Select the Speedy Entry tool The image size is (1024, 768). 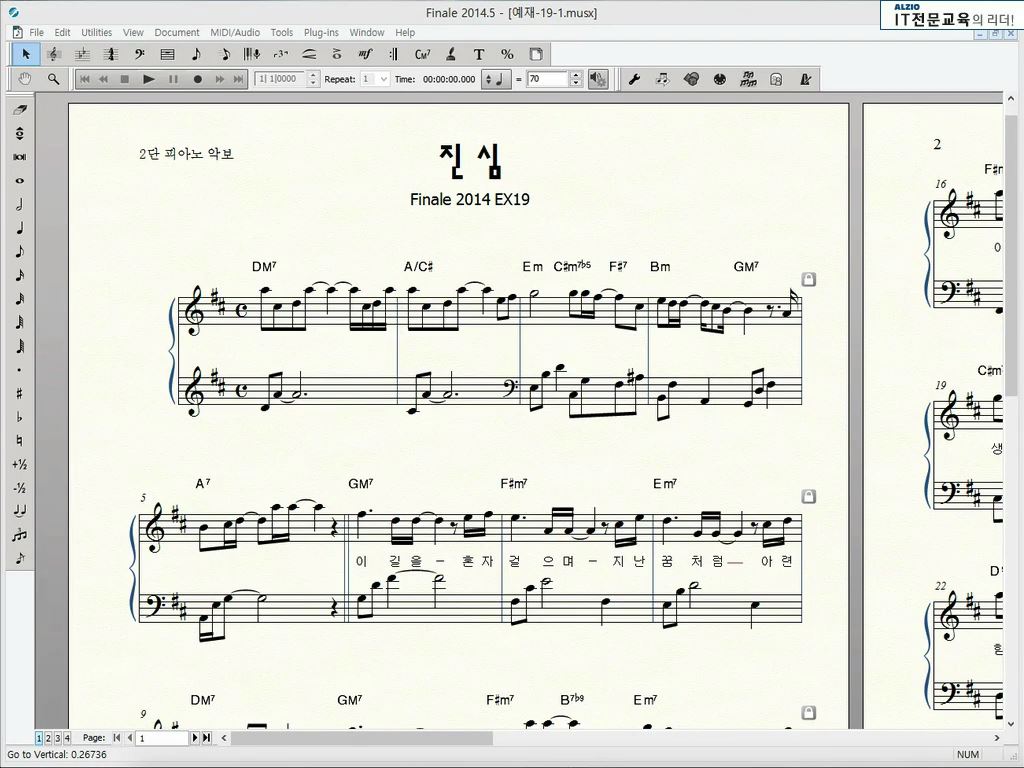click(x=225, y=54)
